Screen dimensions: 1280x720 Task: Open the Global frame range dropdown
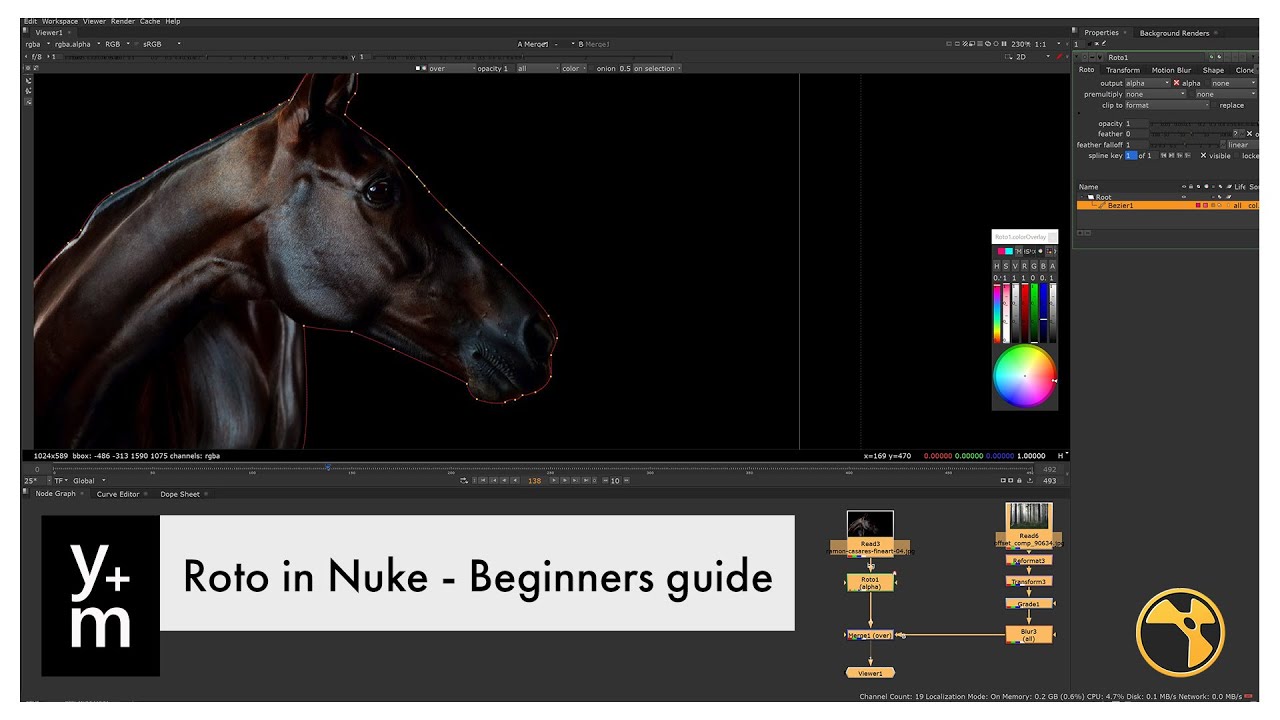pyautogui.click(x=90, y=481)
